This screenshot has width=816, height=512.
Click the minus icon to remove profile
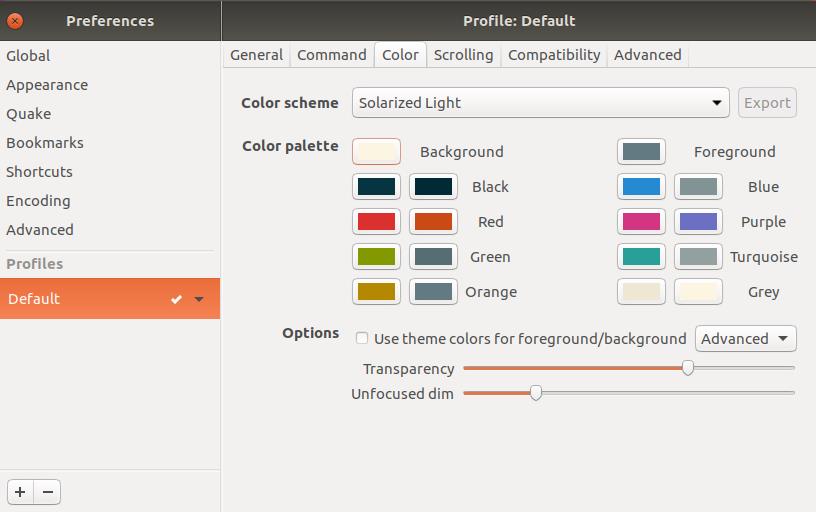point(47,492)
